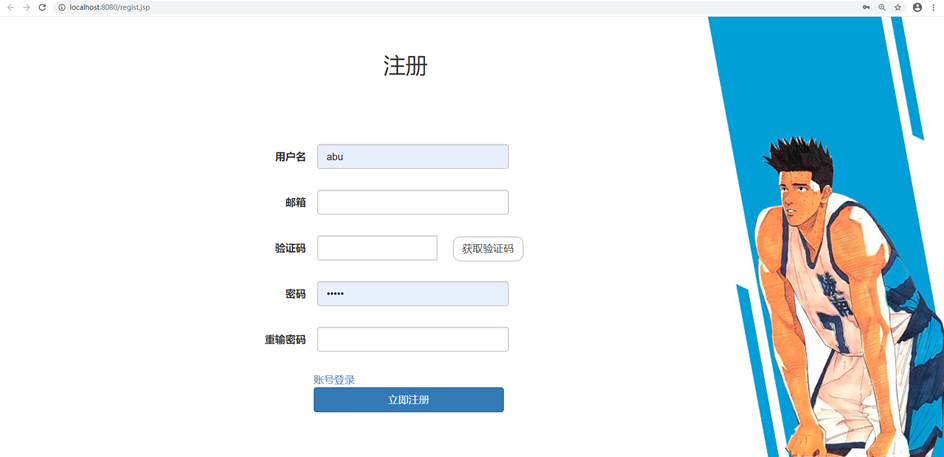This screenshot has width=944, height=457.
Task: Open the 账号登录 link
Action: pos(334,379)
